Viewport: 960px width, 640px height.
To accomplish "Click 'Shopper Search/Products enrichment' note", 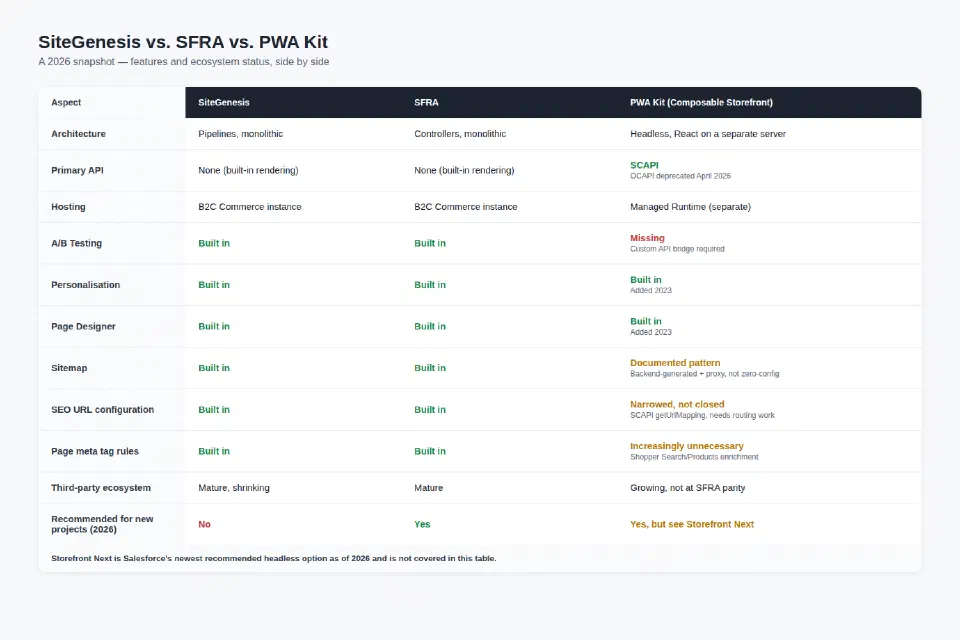I will pyautogui.click(x=694, y=457).
